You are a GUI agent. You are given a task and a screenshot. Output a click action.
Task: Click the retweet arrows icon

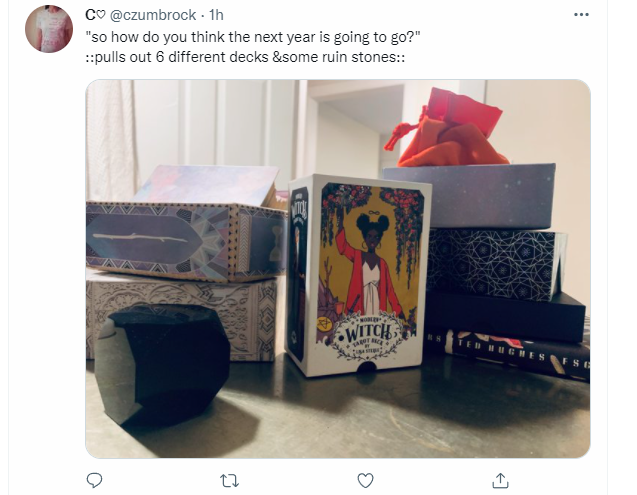tap(229, 481)
